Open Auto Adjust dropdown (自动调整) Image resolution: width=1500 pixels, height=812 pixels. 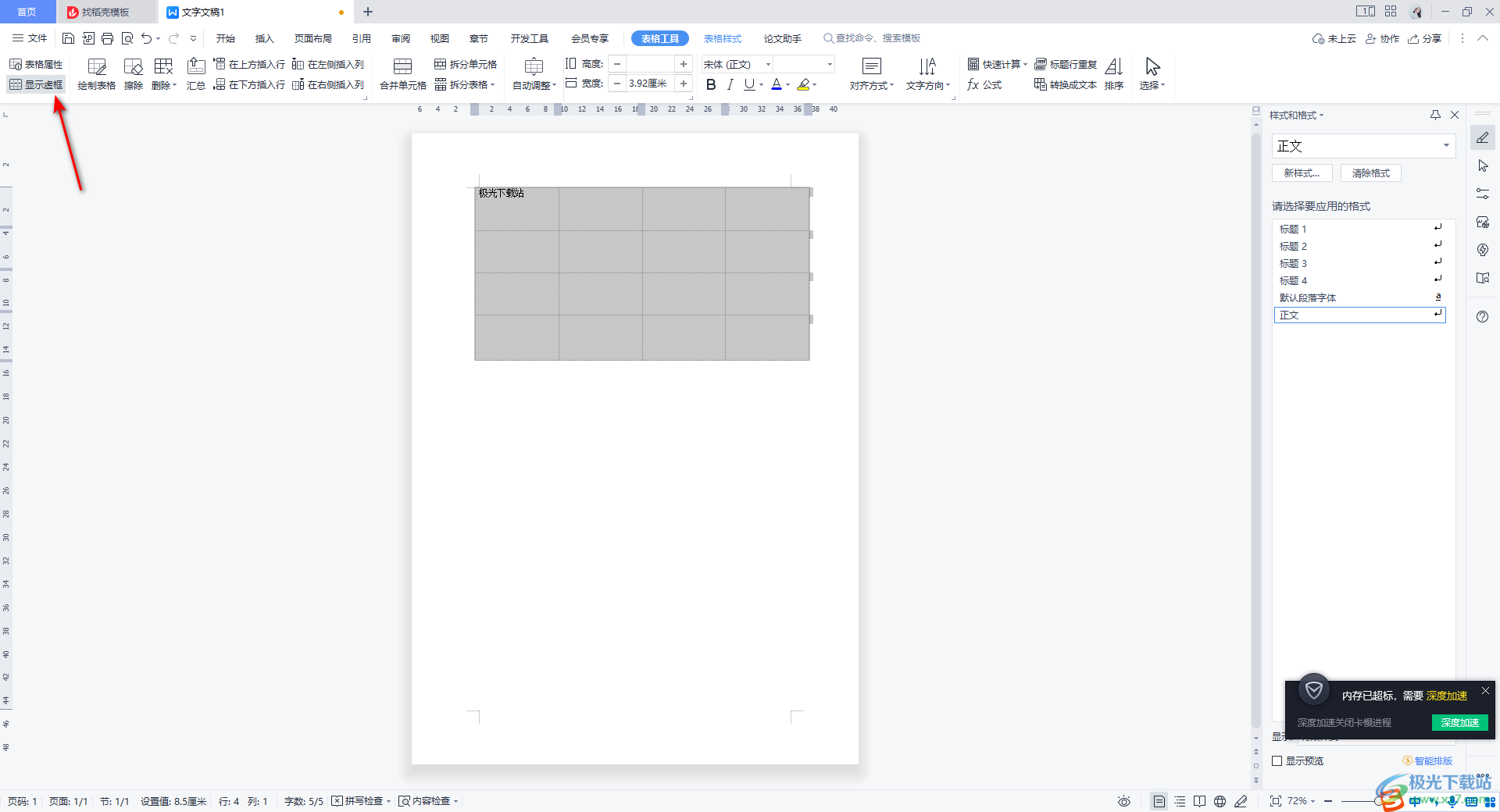click(x=534, y=74)
